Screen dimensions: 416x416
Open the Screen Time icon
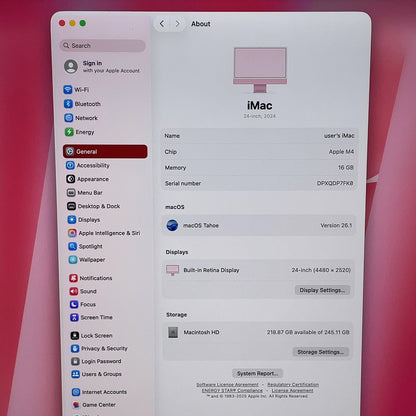(74, 317)
